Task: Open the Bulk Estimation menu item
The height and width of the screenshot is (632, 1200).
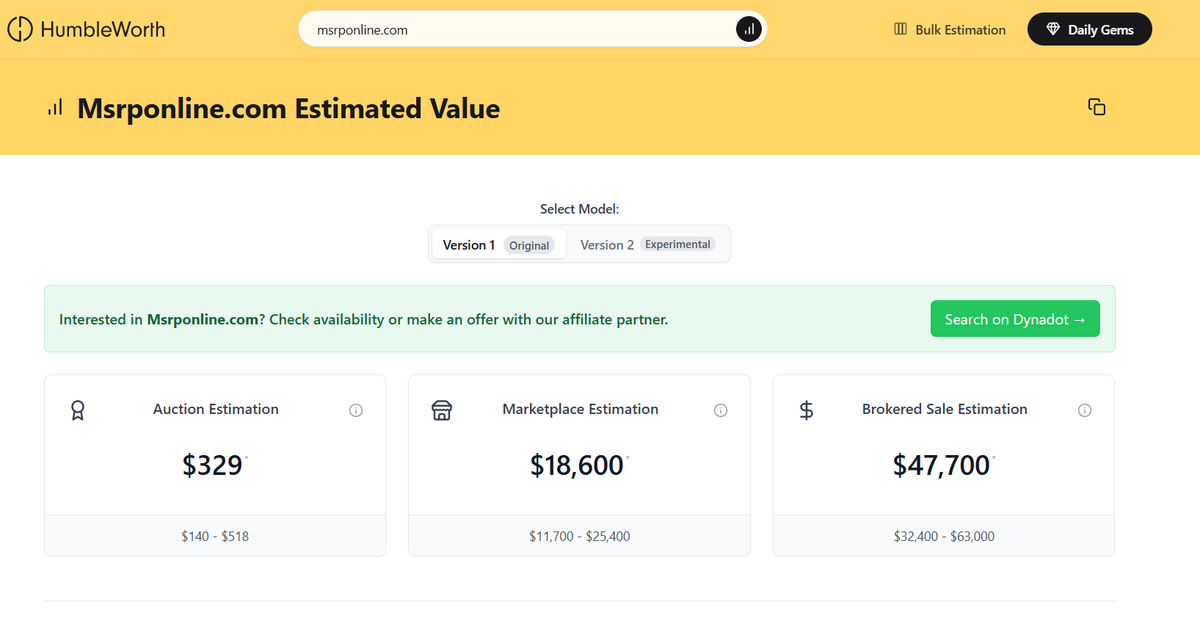Action: pos(948,29)
